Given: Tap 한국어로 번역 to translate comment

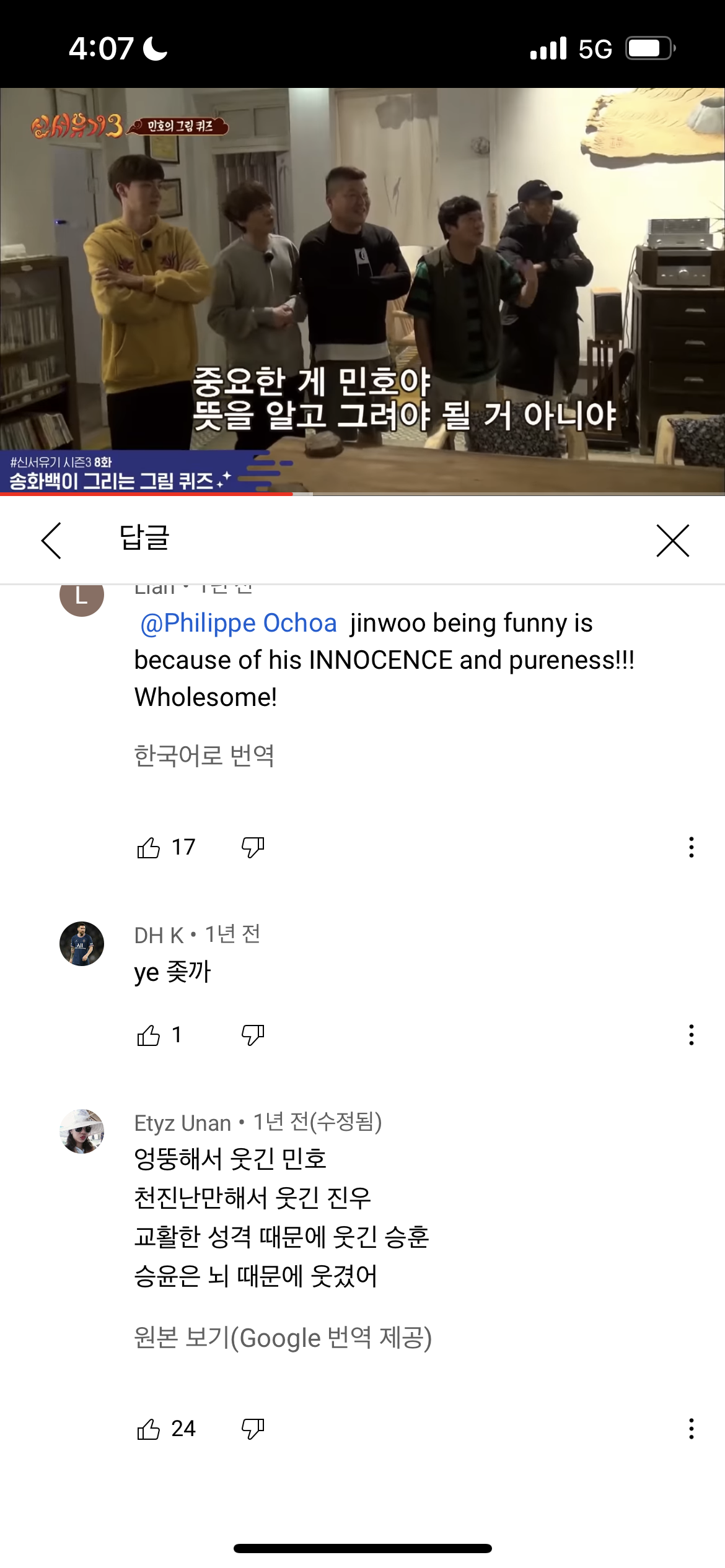Looking at the screenshot, I should pos(204,756).
